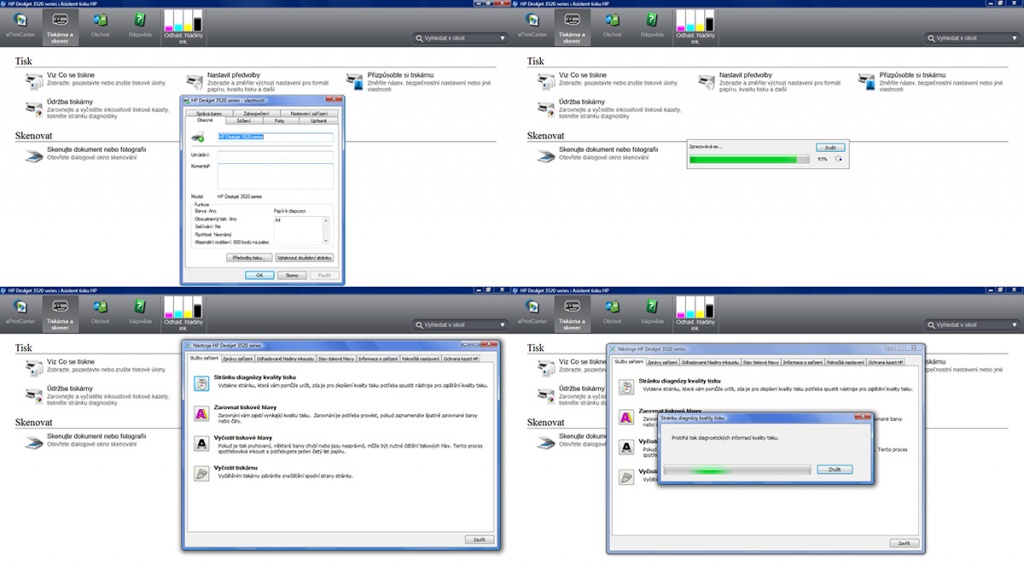The width and height of the screenshot is (1024, 567).
Task: Click Předvolby tisku button in vlastnosti dialog
Action: pos(249,258)
